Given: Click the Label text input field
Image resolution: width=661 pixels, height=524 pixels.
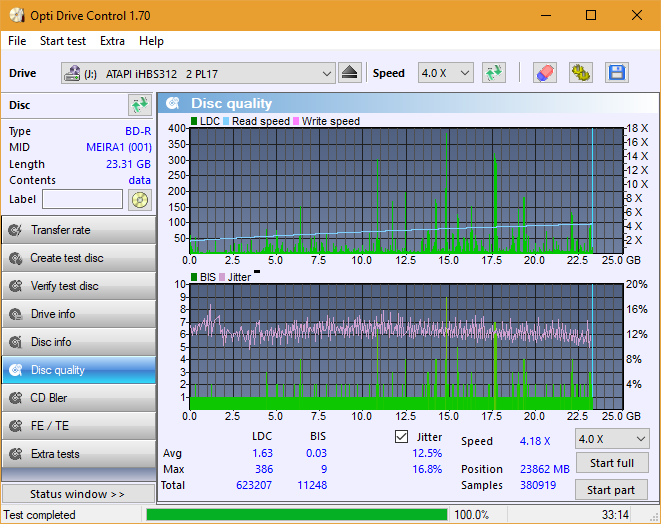Looking at the screenshot, I should pyautogui.click(x=83, y=199).
